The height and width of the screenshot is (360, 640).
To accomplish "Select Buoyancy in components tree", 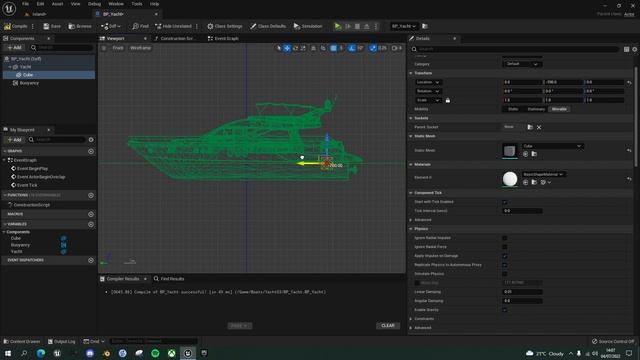I will [x=29, y=83].
